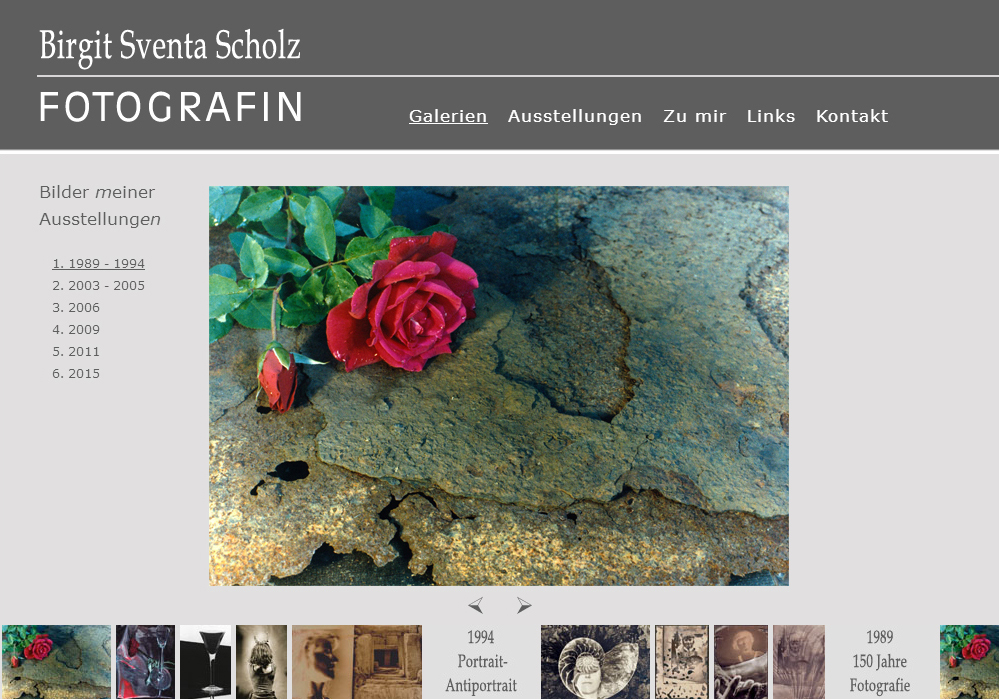Select the first rose thumbnail in the strip
The width and height of the screenshot is (999, 699).
pyautogui.click(x=56, y=662)
